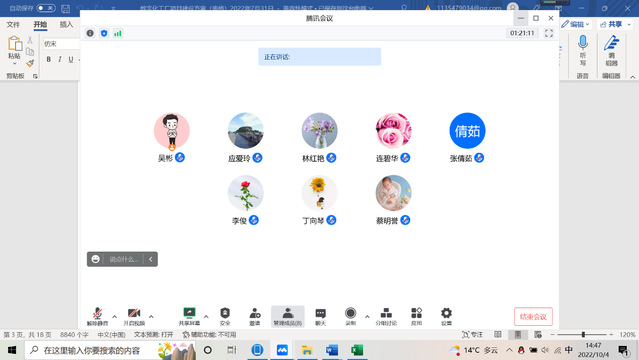Expand screen share options arrow

(206, 316)
